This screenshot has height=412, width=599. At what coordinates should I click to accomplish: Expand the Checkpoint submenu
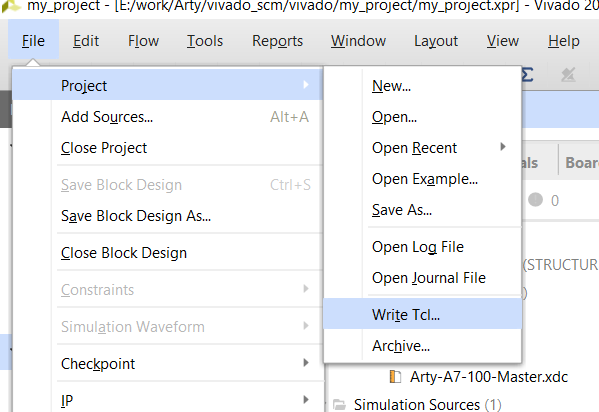[x=187, y=363]
